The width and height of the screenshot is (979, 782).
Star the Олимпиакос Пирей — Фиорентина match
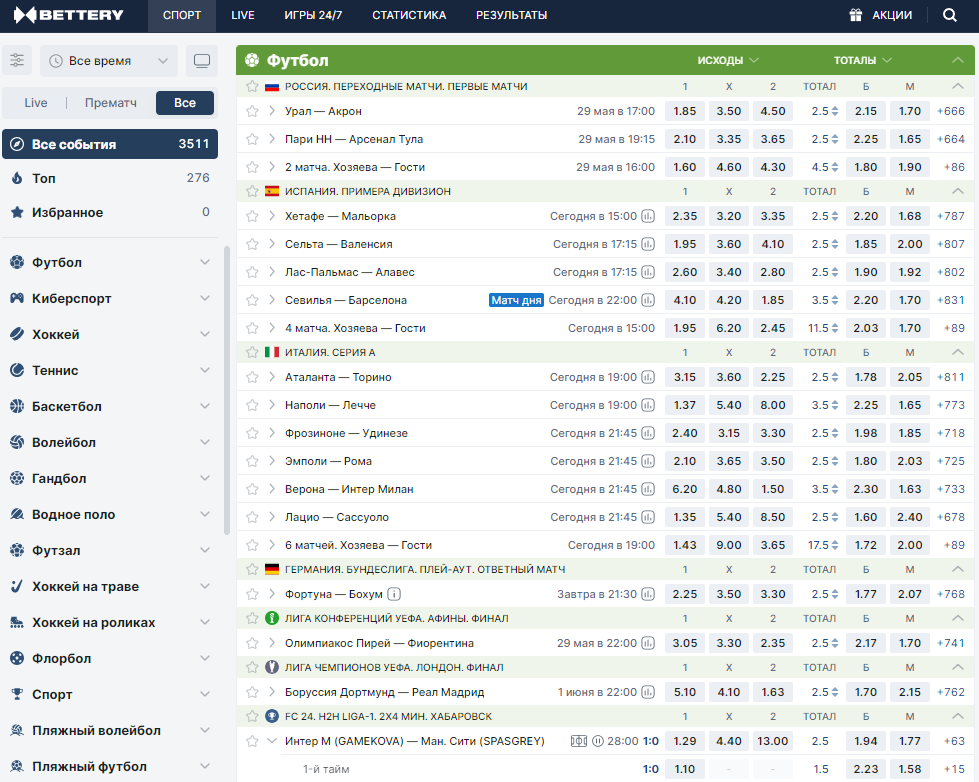(252, 643)
